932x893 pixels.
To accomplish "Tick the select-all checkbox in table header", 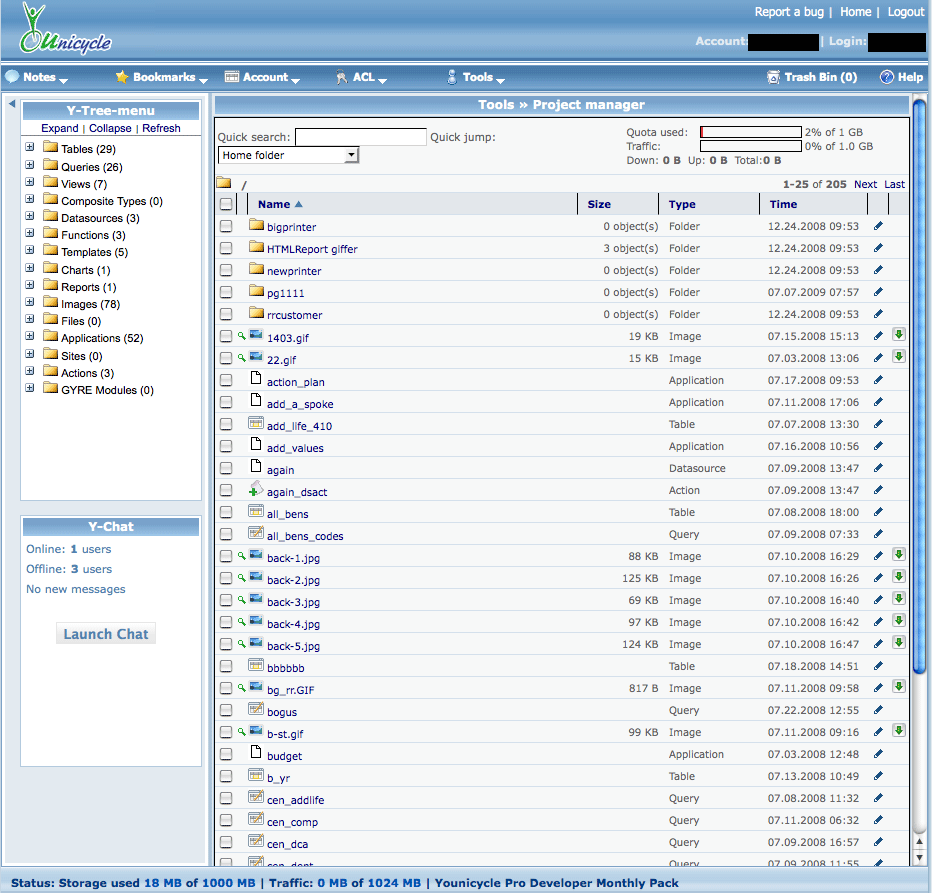I will 226,204.
